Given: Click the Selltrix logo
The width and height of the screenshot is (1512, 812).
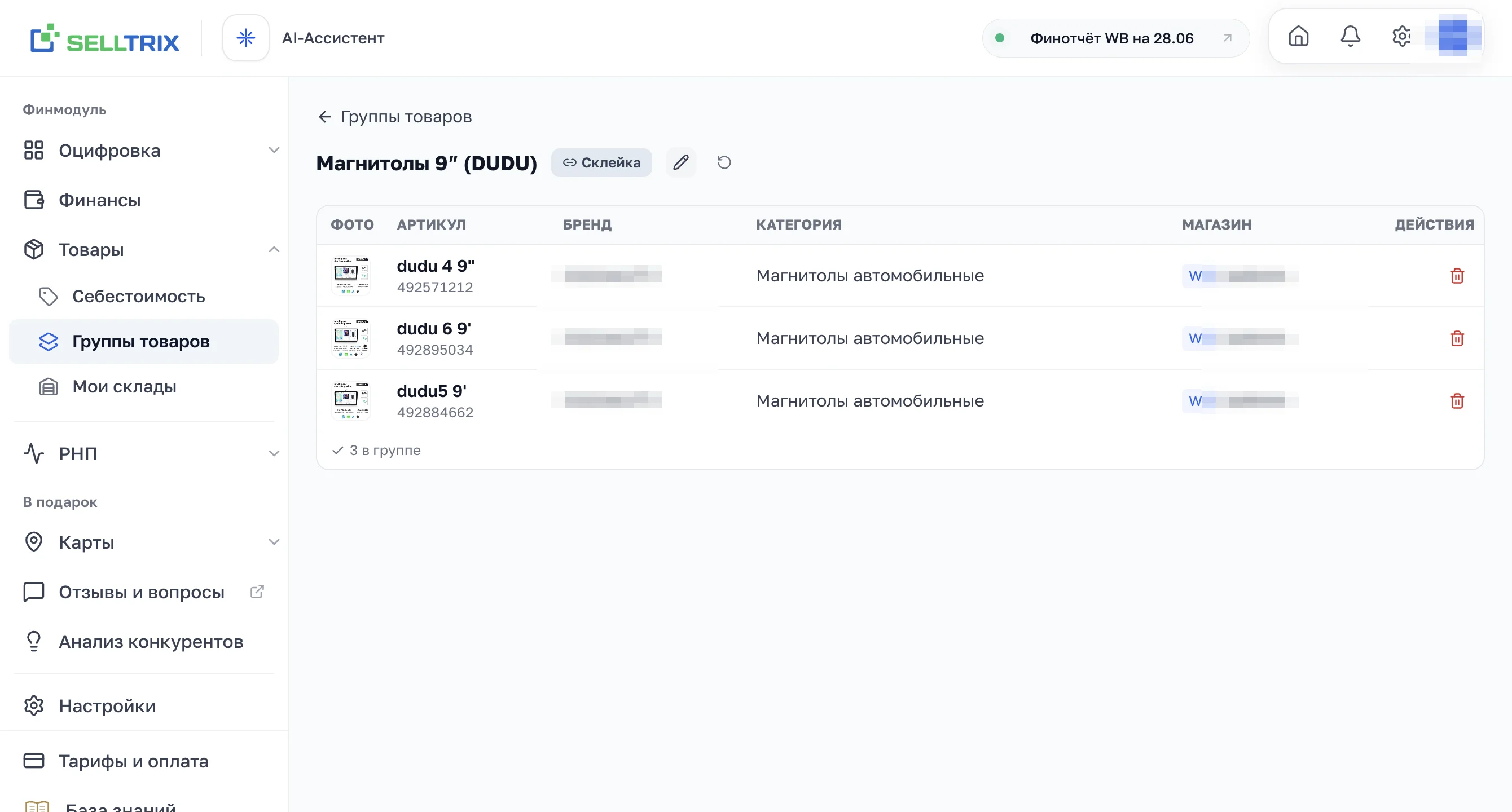Looking at the screenshot, I should click(104, 39).
